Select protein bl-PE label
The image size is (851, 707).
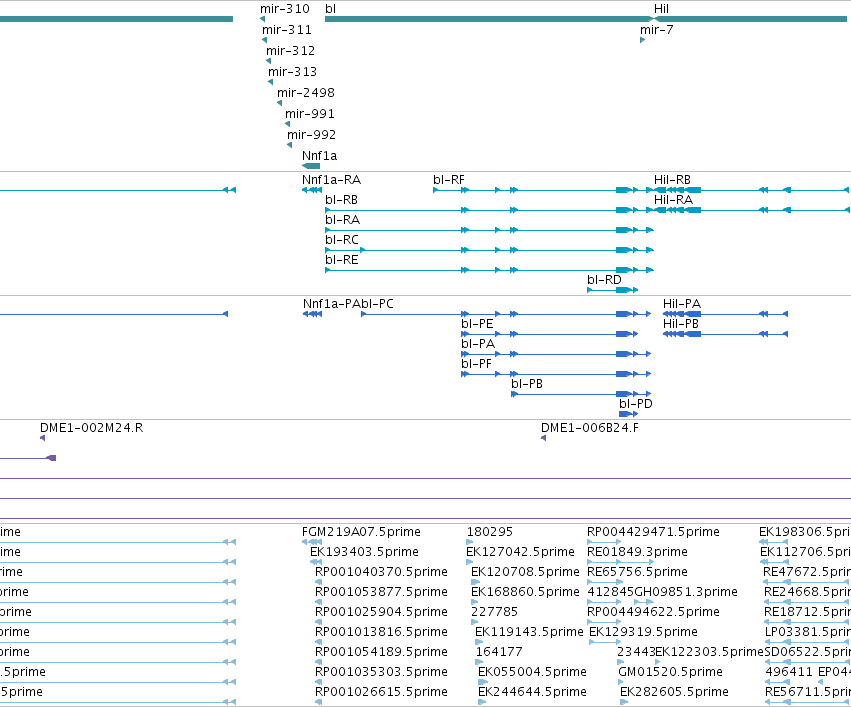[x=477, y=324]
